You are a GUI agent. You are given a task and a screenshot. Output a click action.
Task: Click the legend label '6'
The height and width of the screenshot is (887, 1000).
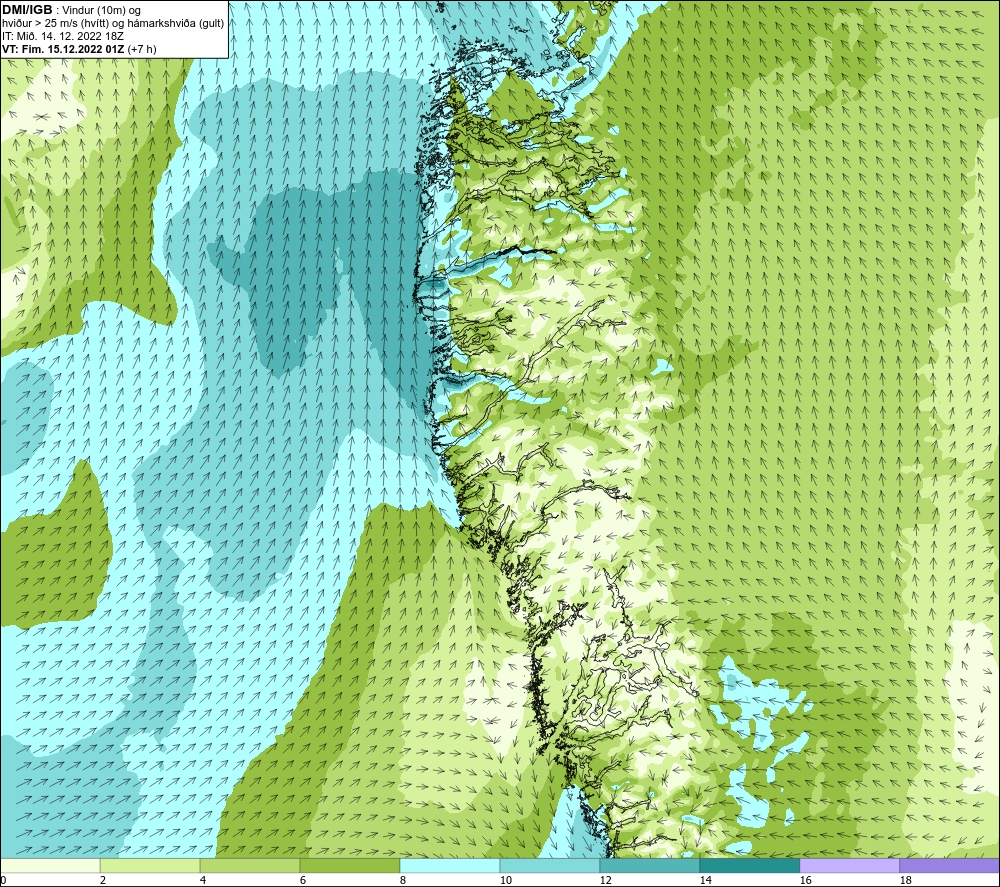(302, 881)
